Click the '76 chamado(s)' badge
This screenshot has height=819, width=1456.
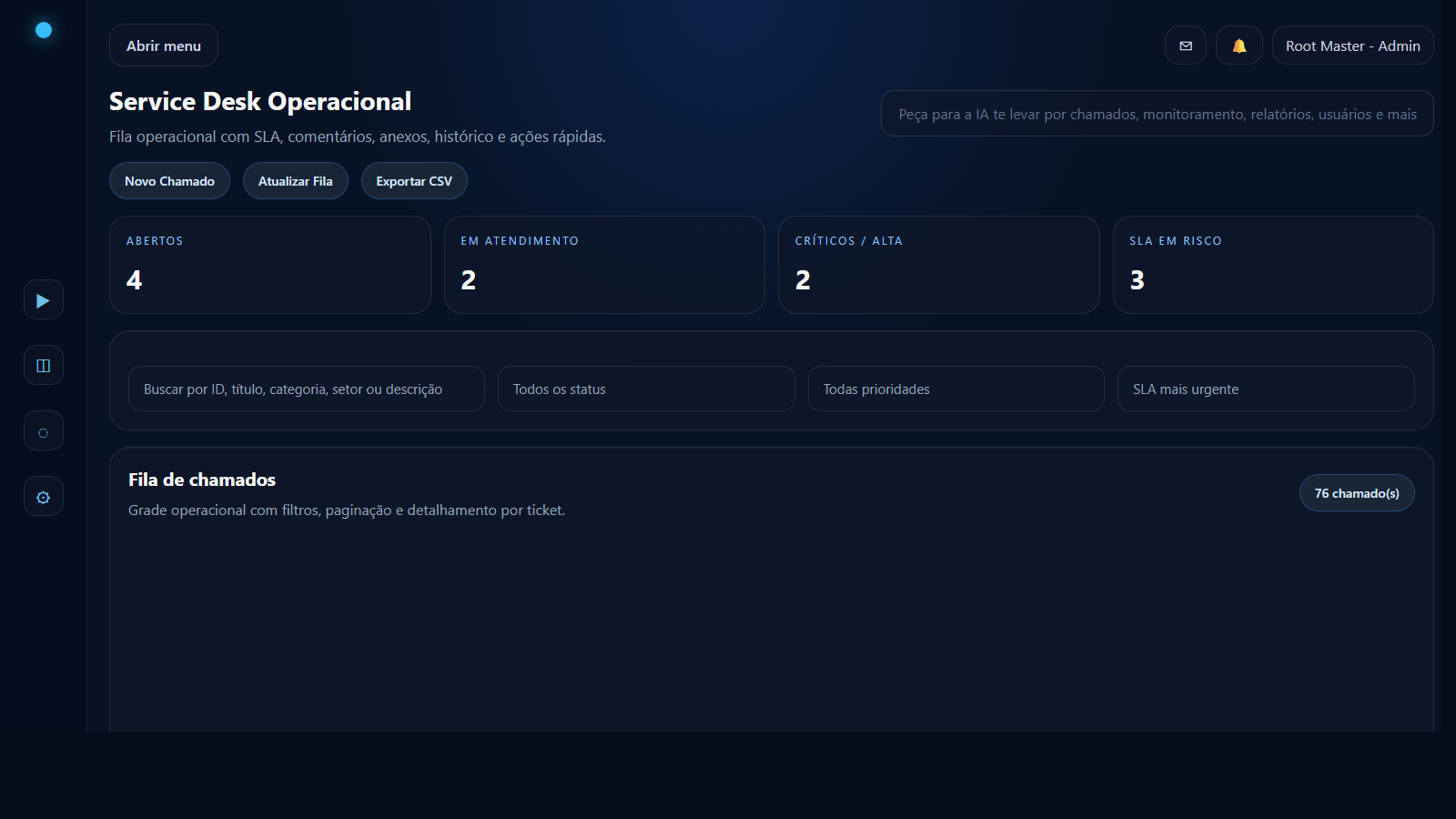pyautogui.click(x=1357, y=492)
